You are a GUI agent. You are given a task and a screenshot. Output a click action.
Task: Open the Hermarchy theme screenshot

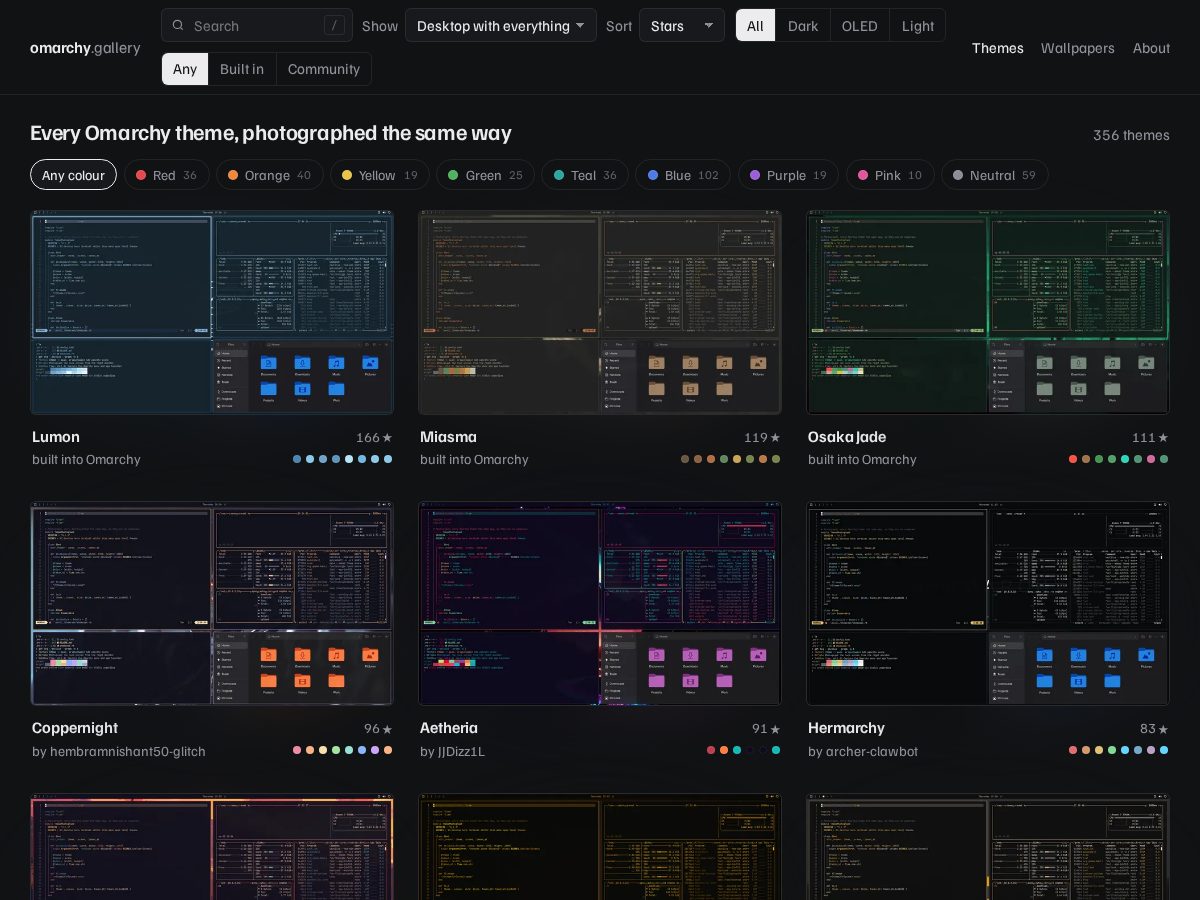tap(988, 603)
